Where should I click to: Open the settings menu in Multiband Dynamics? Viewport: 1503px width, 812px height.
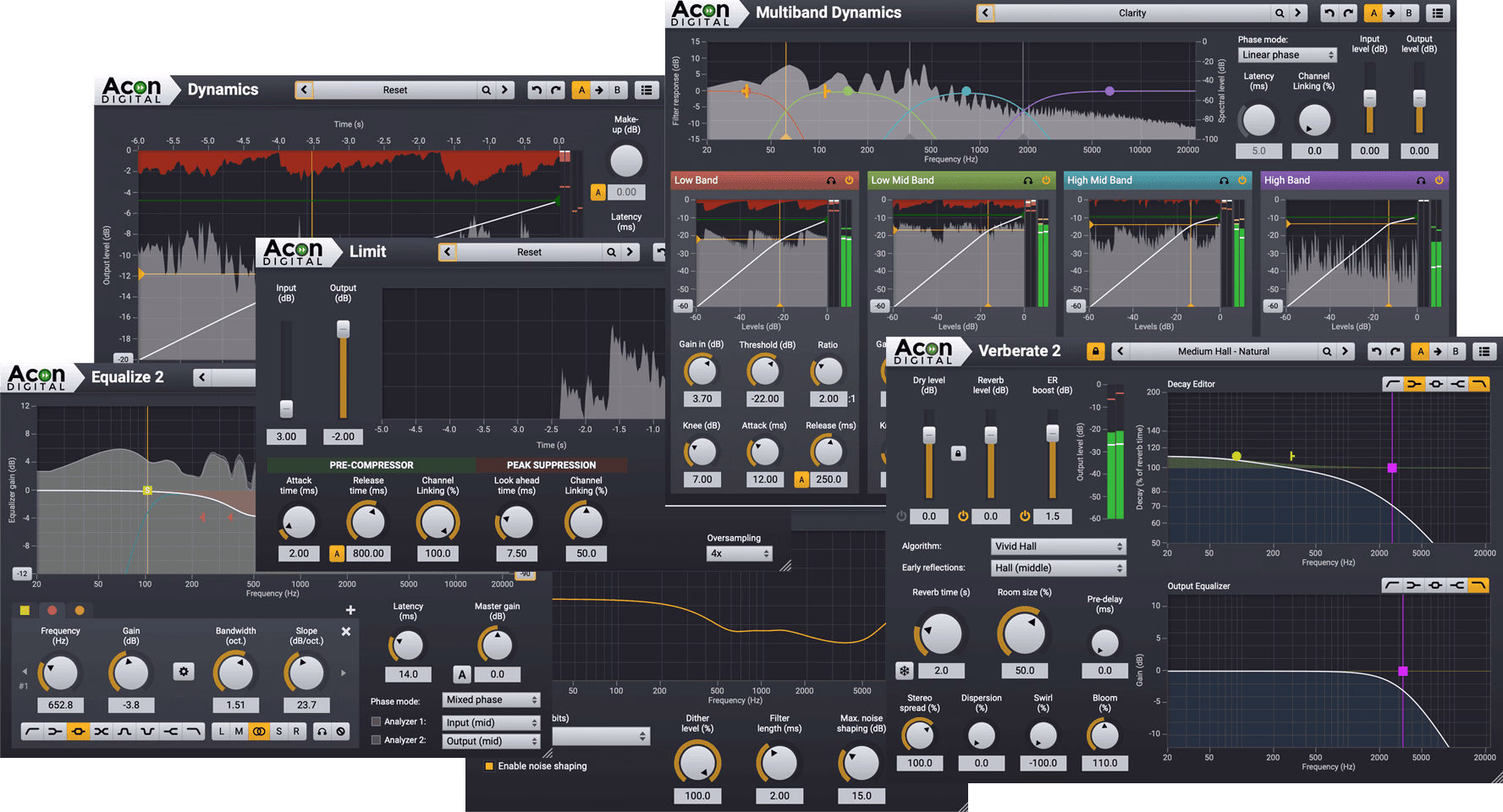[1438, 13]
